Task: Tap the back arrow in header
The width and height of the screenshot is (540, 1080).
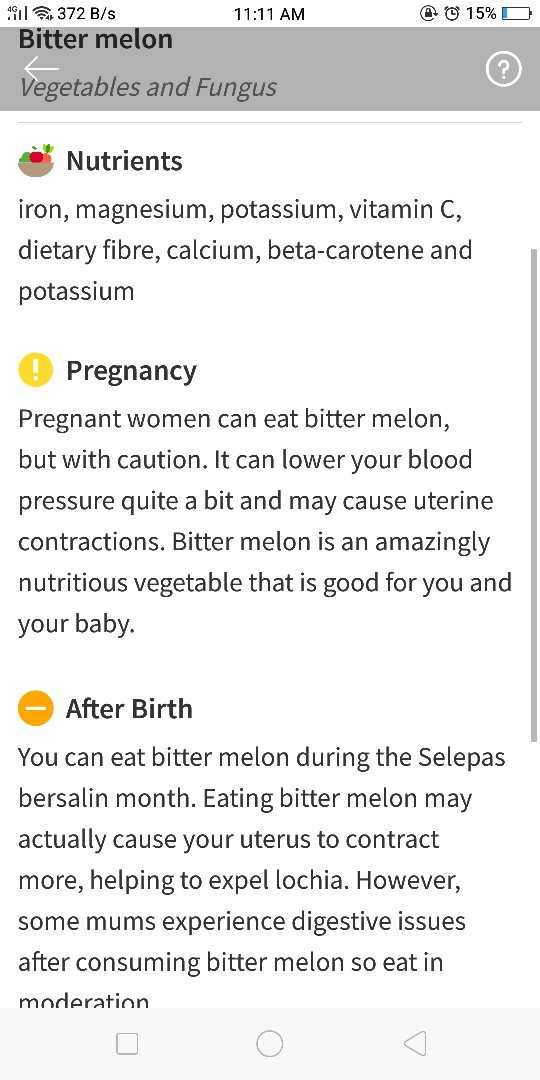Action: pos(41,68)
